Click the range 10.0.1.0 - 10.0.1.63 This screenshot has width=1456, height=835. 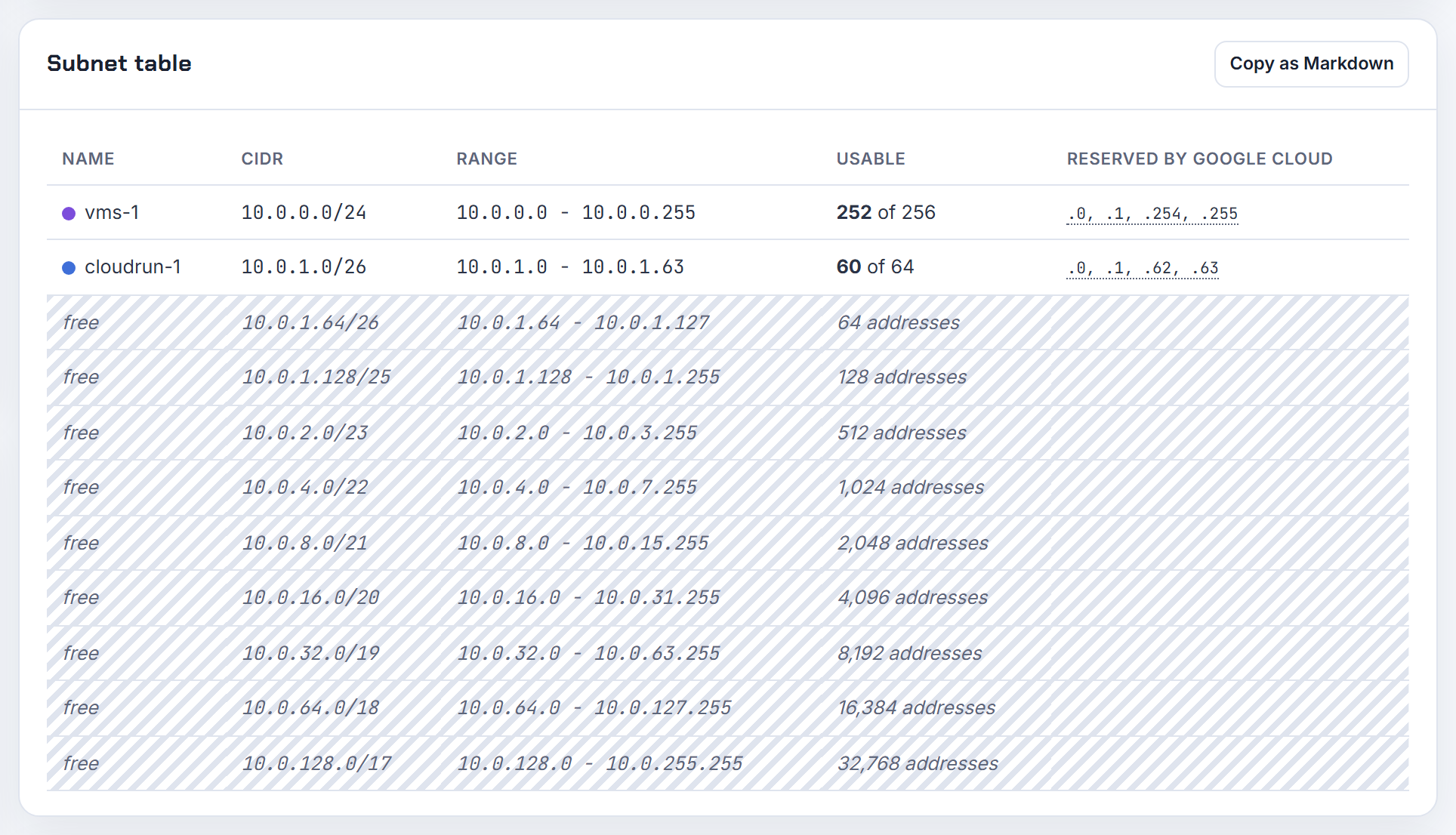pos(570,267)
